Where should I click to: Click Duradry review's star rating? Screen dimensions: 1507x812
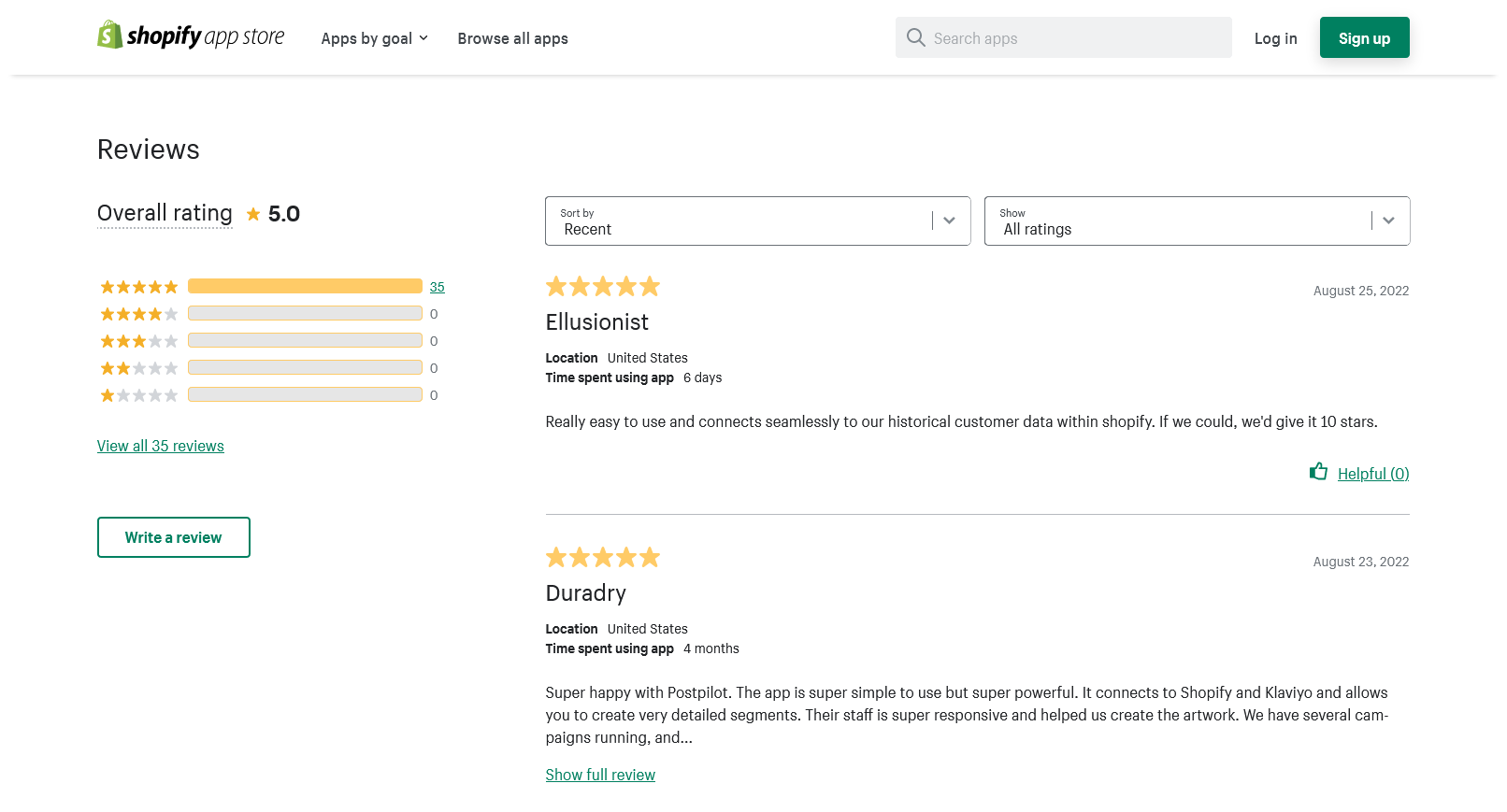(603, 558)
